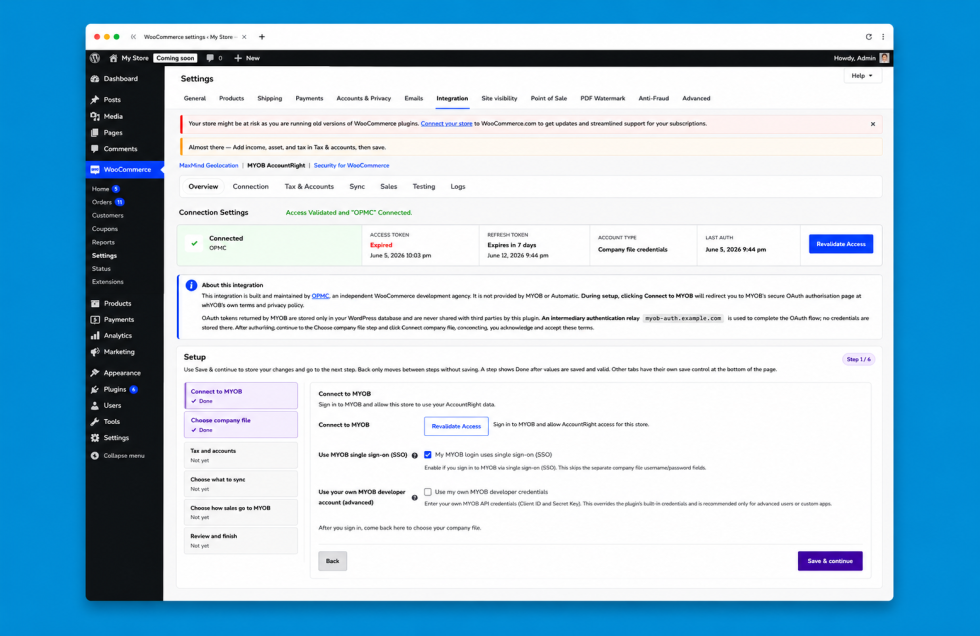Open WooCommerce Coupons submenu

[x=105, y=229]
